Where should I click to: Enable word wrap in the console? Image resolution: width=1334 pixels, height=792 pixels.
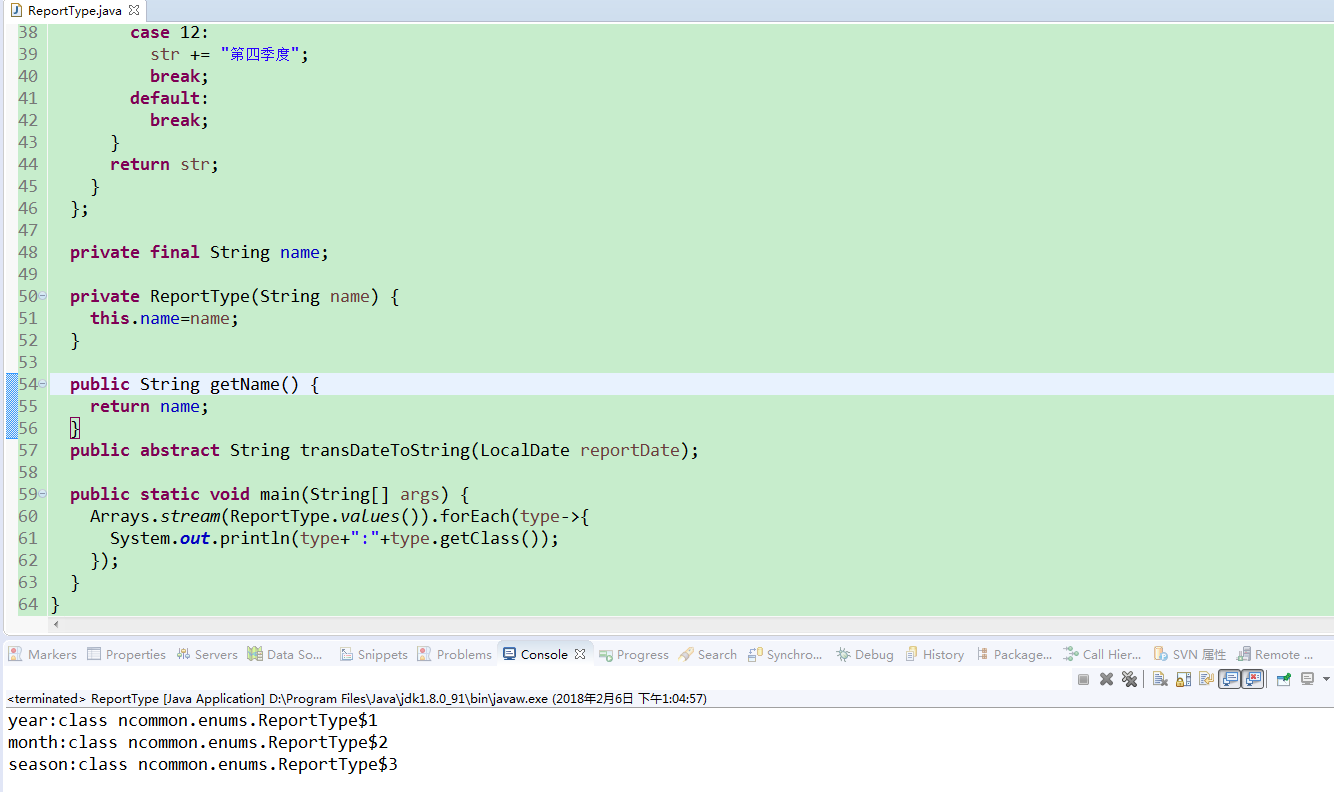pyautogui.click(x=1207, y=679)
